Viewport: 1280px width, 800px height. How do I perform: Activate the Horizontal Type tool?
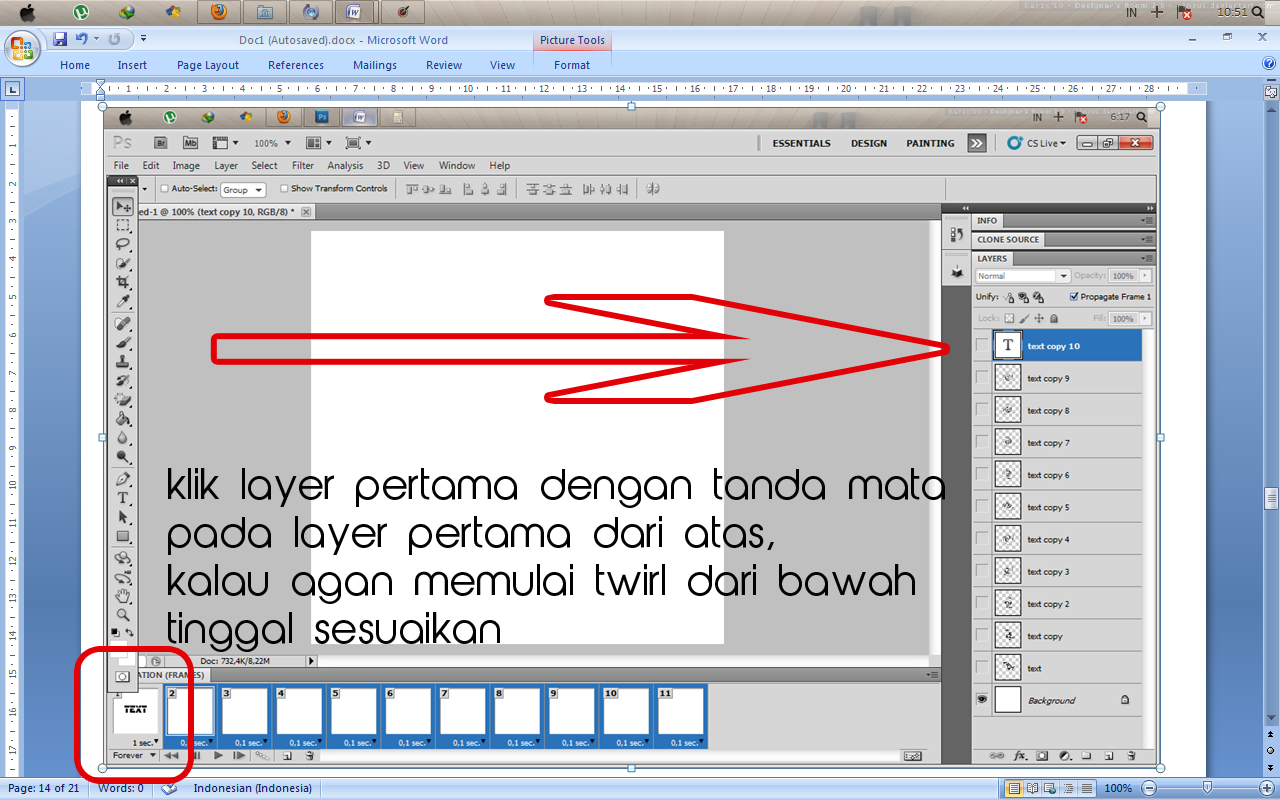[123, 497]
